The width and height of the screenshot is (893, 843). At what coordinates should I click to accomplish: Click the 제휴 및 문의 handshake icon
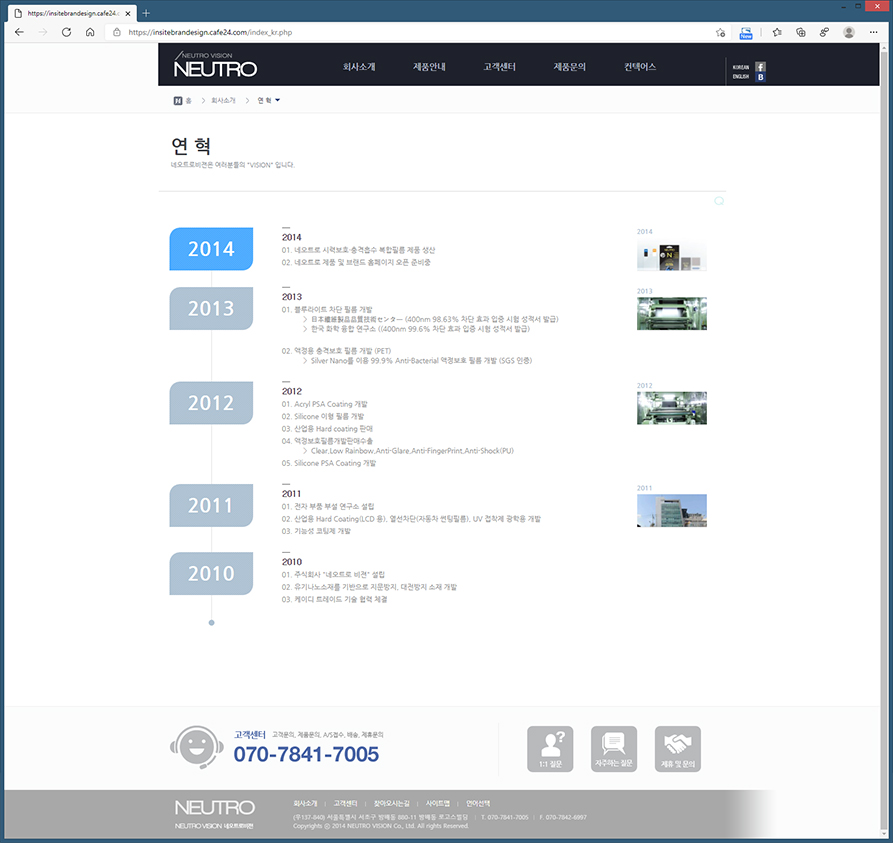click(678, 748)
